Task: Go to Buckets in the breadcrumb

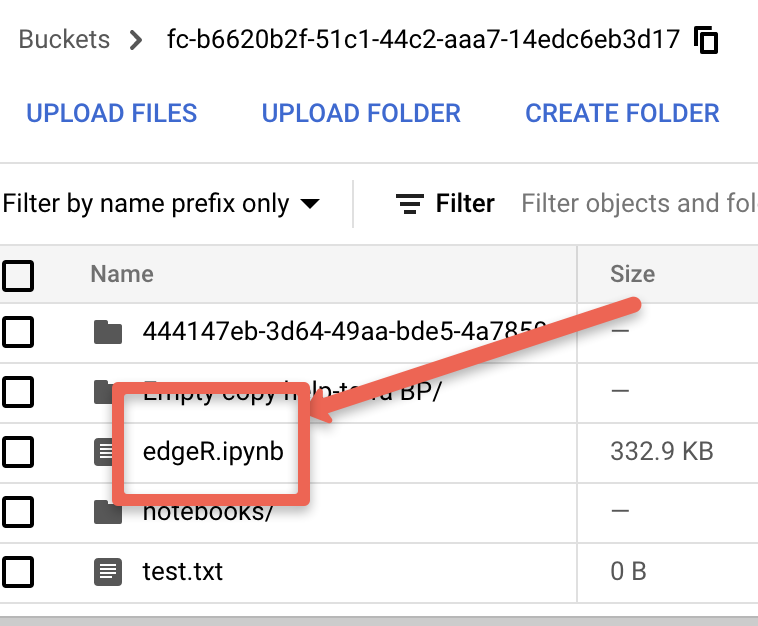Action: [x=65, y=41]
